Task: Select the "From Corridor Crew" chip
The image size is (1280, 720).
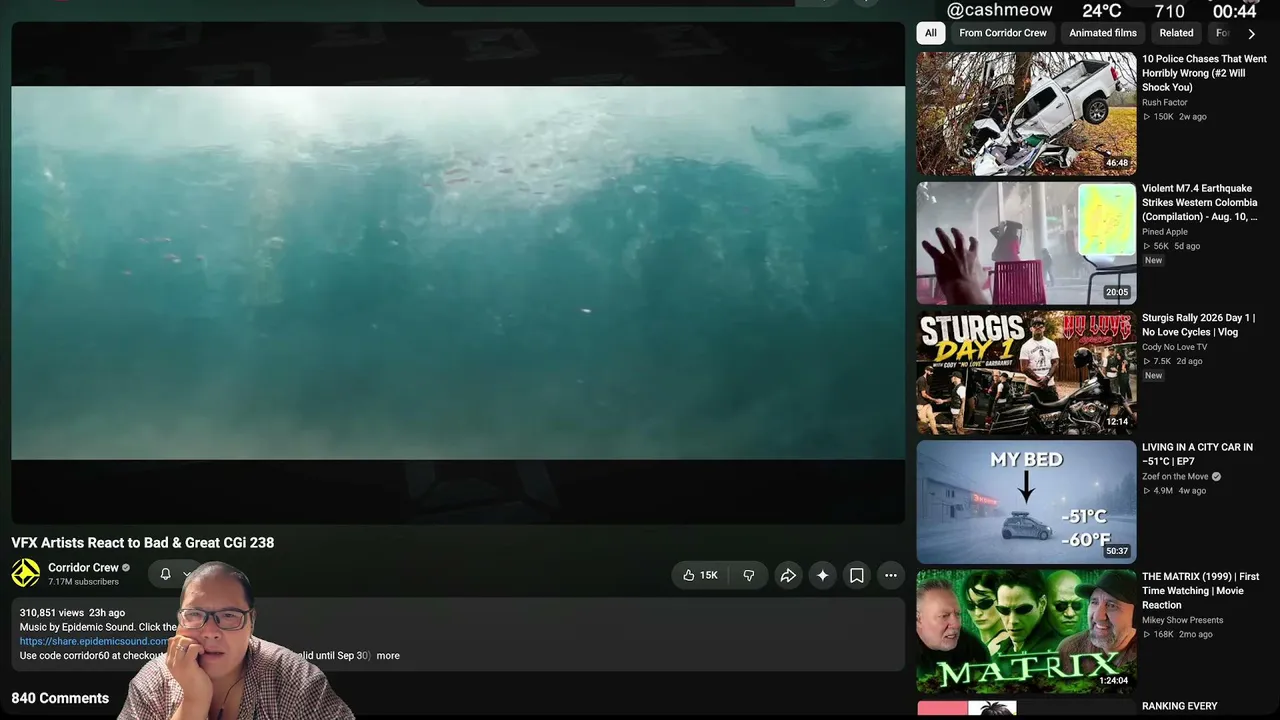Action: click(x=1003, y=33)
